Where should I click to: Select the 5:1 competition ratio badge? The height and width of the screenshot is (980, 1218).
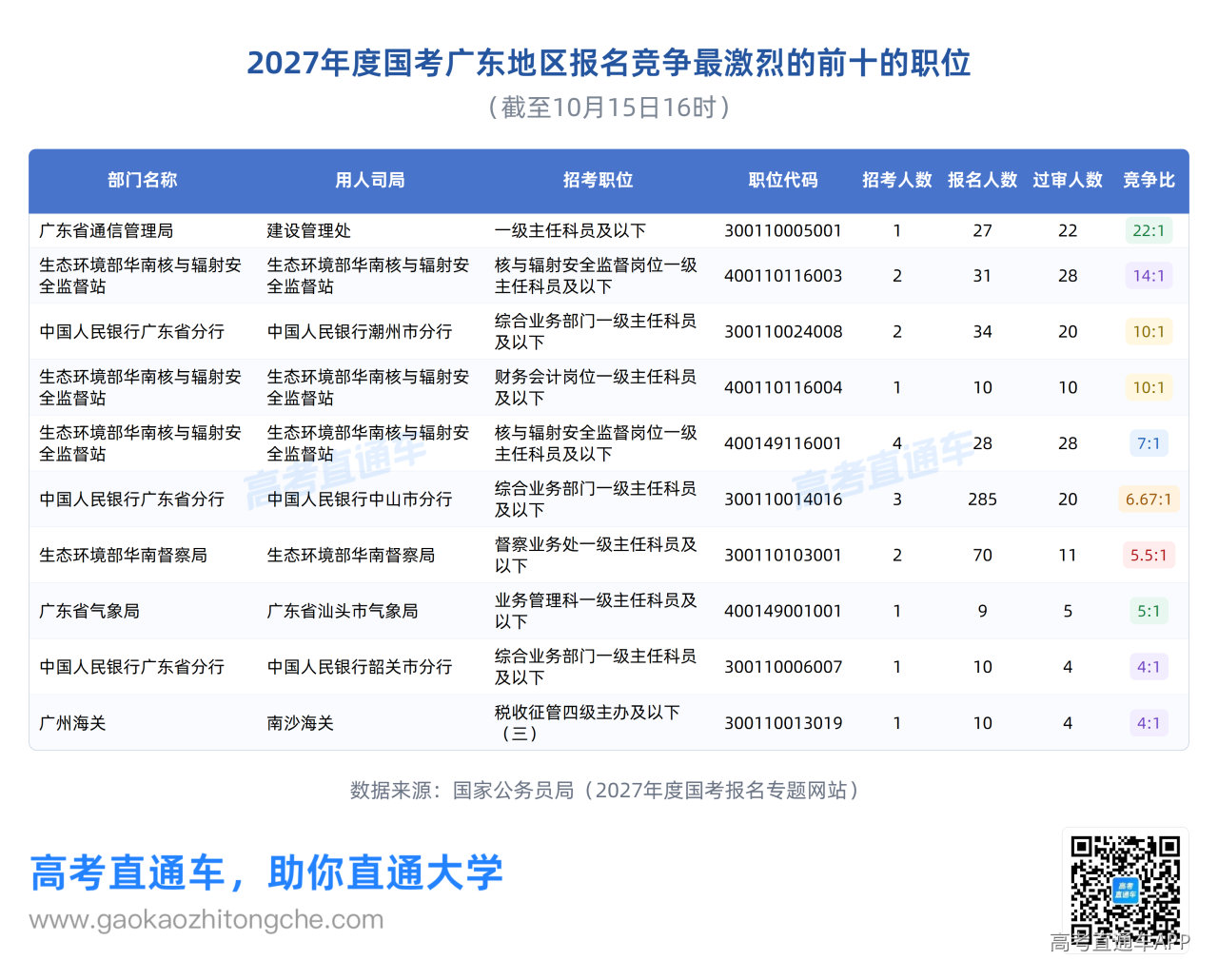(1149, 611)
